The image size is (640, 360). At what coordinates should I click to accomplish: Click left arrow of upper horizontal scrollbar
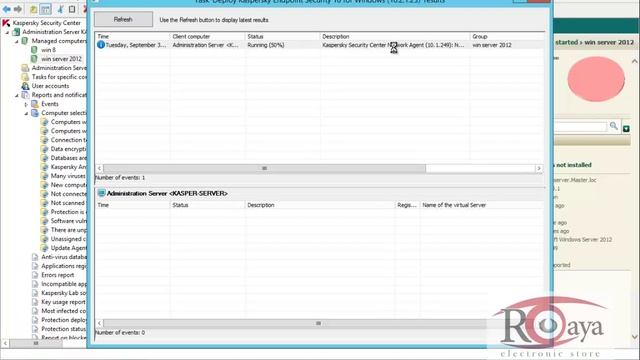click(x=100, y=168)
